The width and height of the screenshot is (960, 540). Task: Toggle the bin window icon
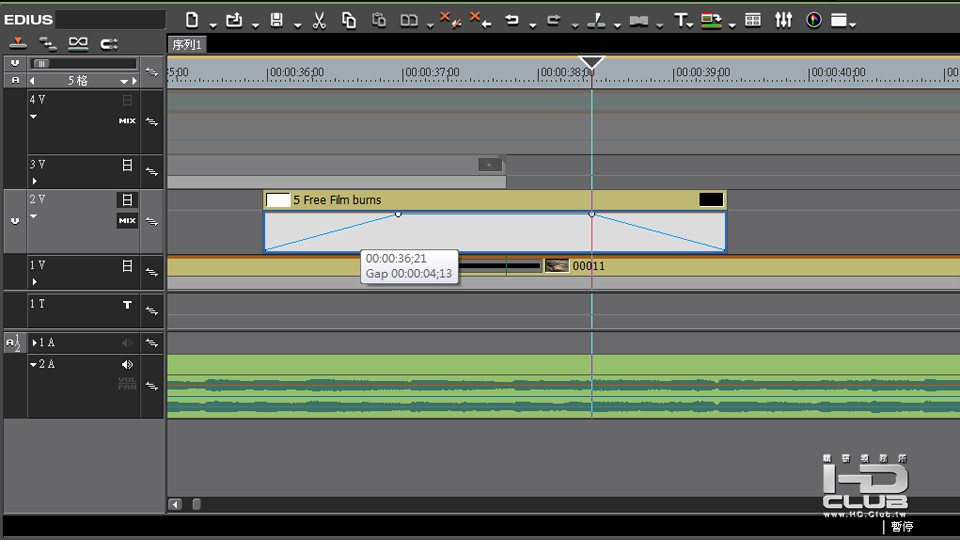pos(753,20)
